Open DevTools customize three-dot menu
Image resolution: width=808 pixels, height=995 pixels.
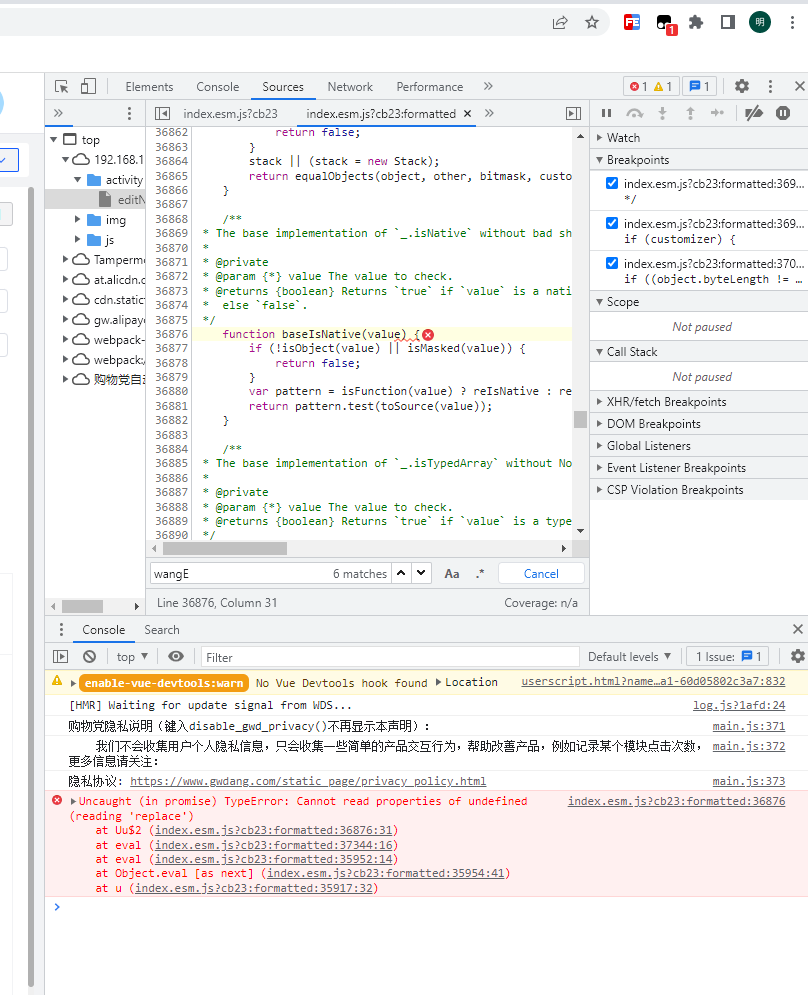[x=770, y=86]
